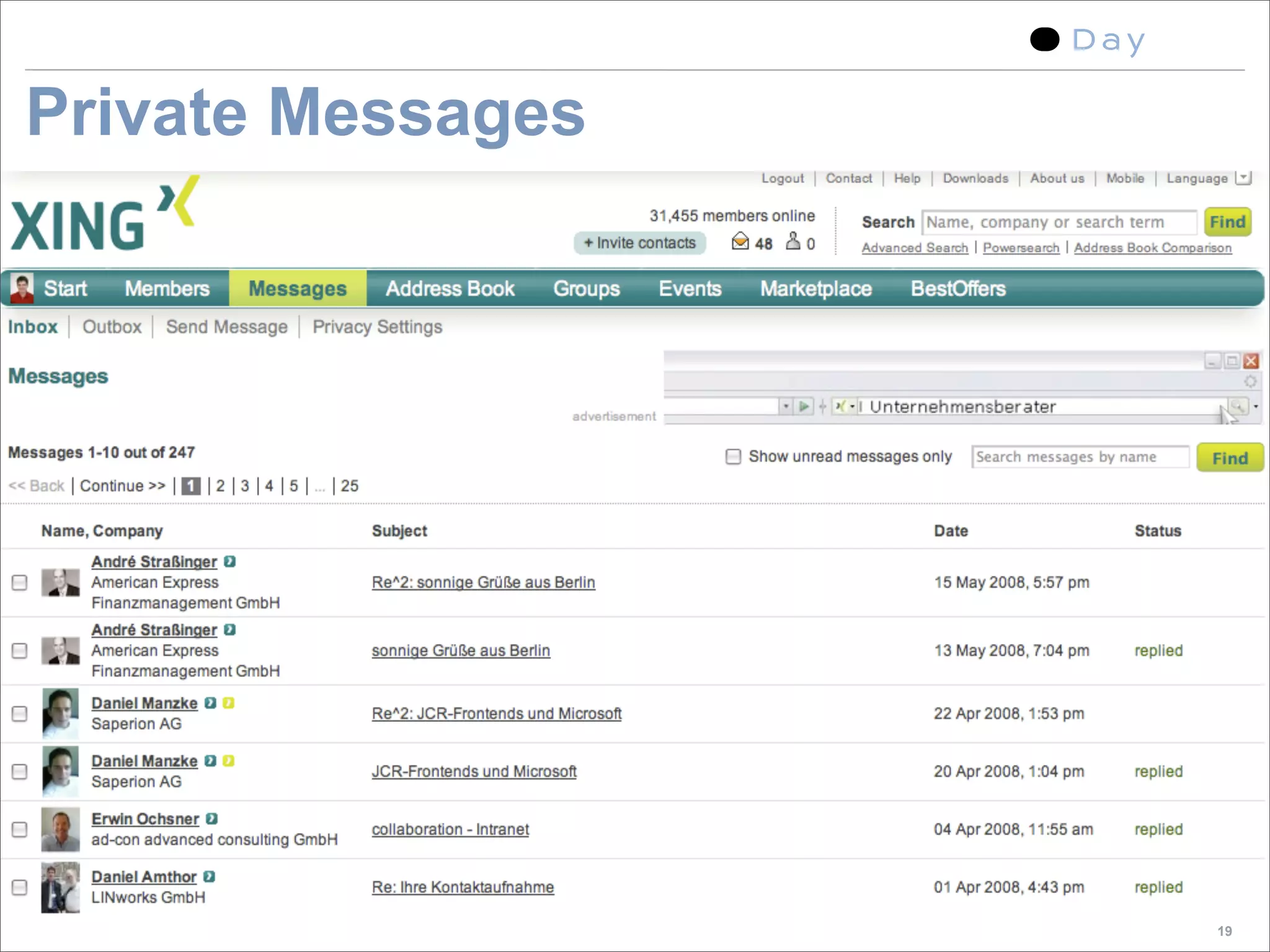Open the address bar dropdown arrow in ad toolbar
Viewport: 1270px width, 952px height.
[x=786, y=407]
